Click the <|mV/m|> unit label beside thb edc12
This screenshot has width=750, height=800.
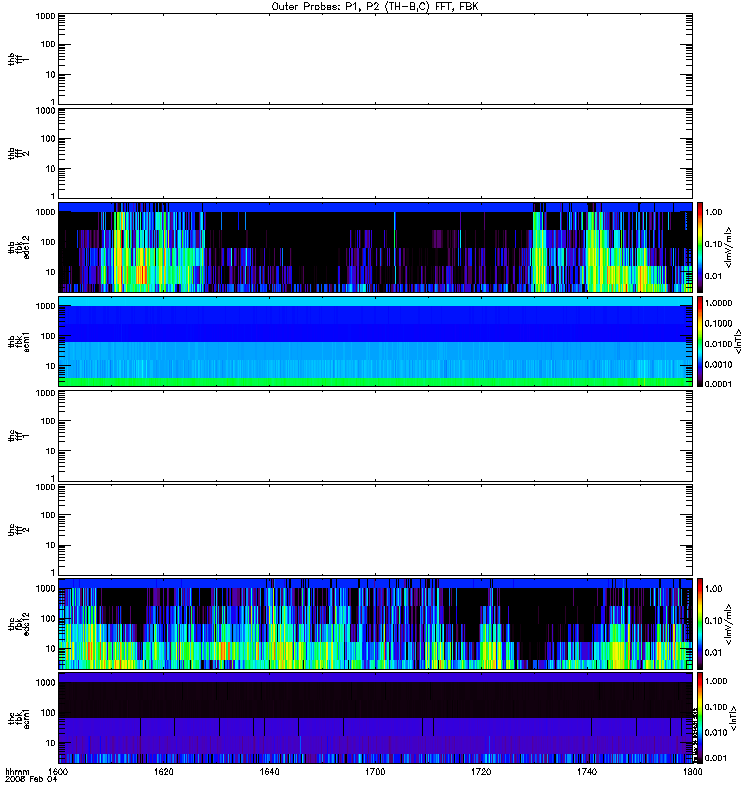click(729, 247)
